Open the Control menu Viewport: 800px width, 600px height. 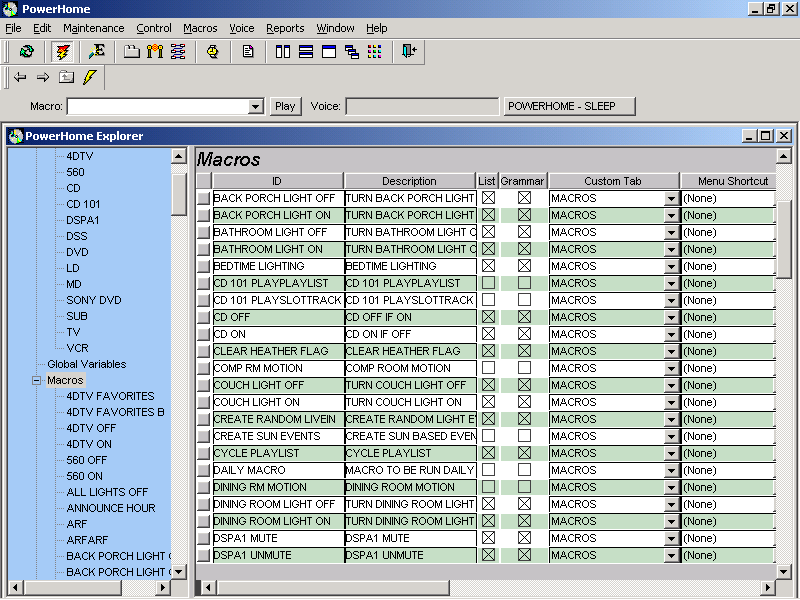tap(154, 28)
